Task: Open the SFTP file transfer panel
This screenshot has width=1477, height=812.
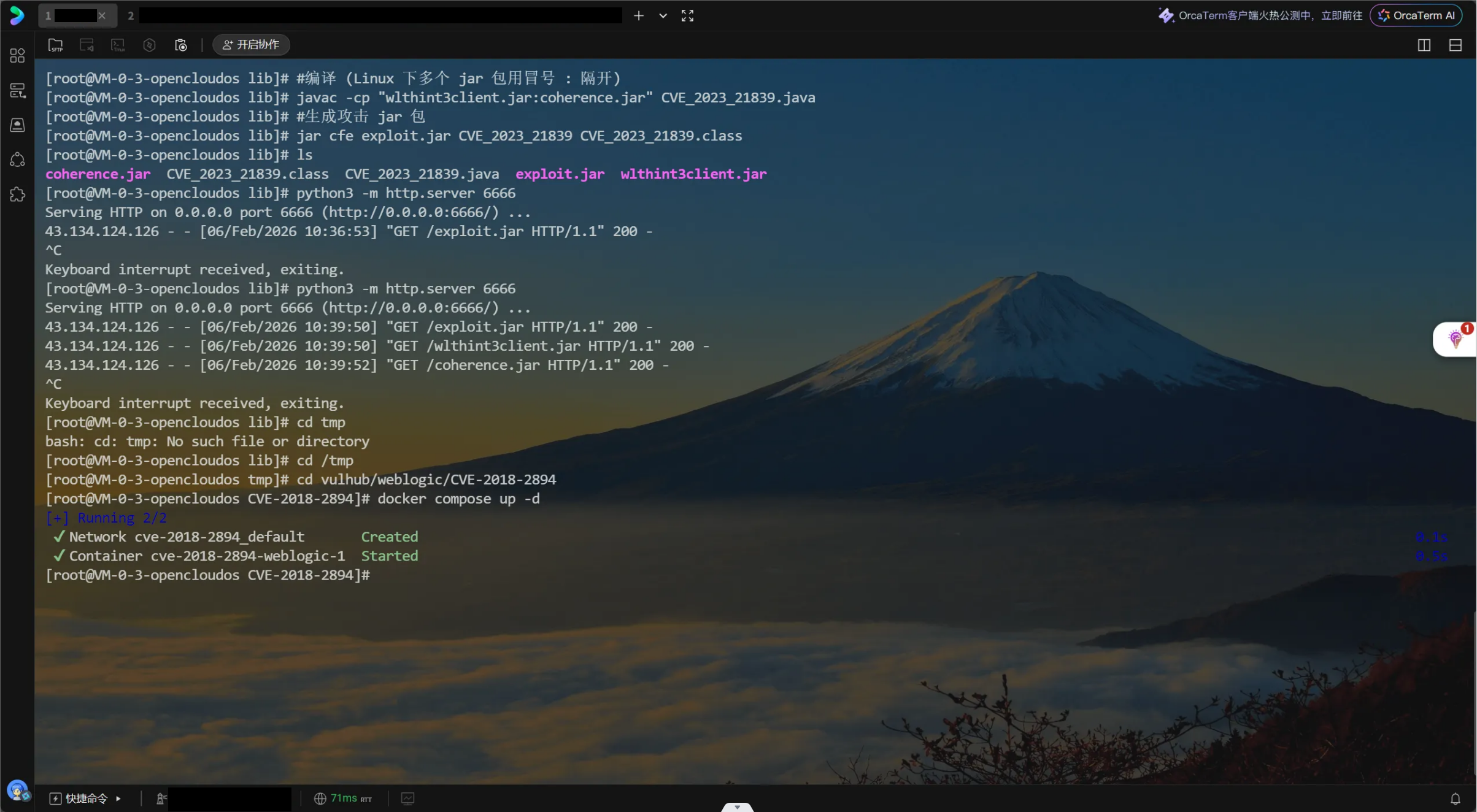Action: 56,45
